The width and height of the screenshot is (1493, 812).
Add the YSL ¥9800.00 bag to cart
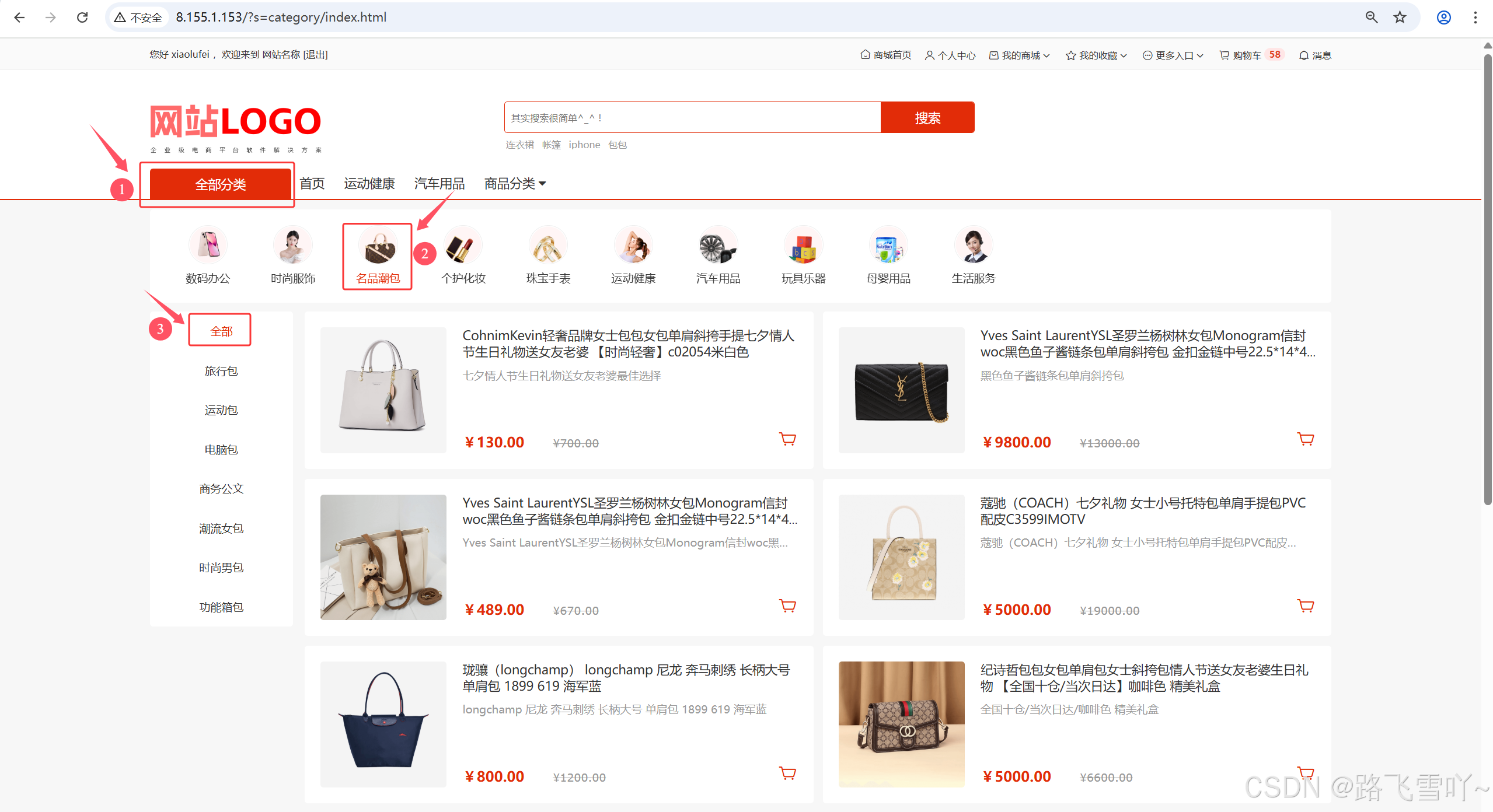(1305, 439)
